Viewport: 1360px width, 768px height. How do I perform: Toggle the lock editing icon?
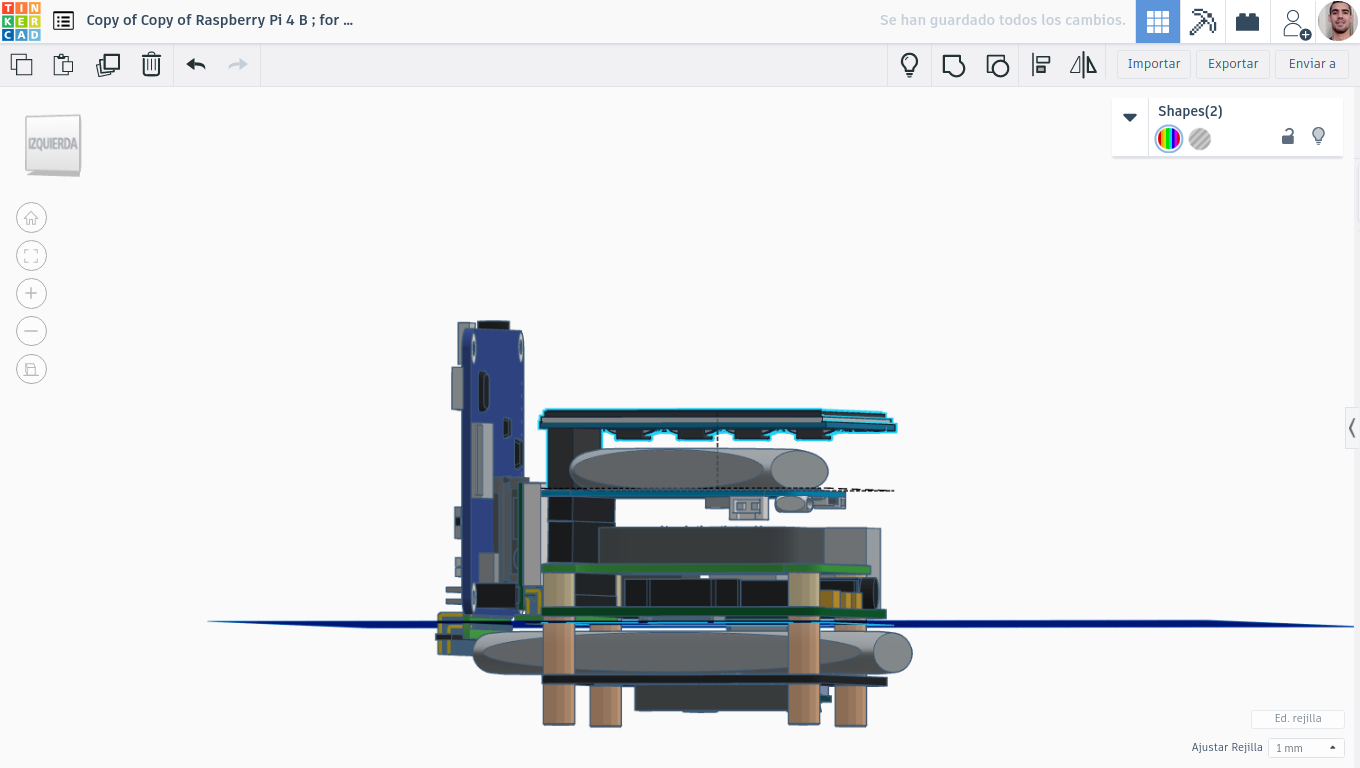[1288, 137]
